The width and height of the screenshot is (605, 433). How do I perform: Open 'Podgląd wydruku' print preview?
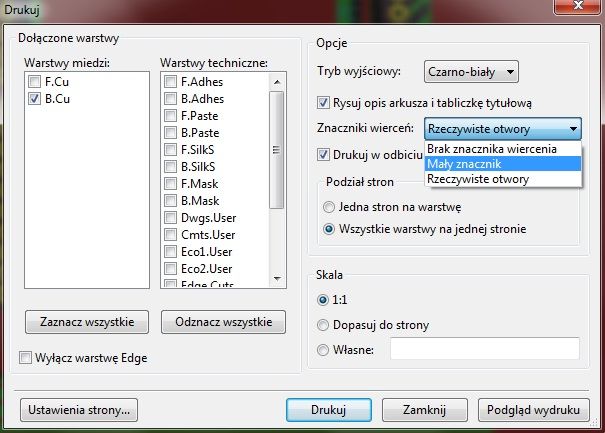click(534, 410)
